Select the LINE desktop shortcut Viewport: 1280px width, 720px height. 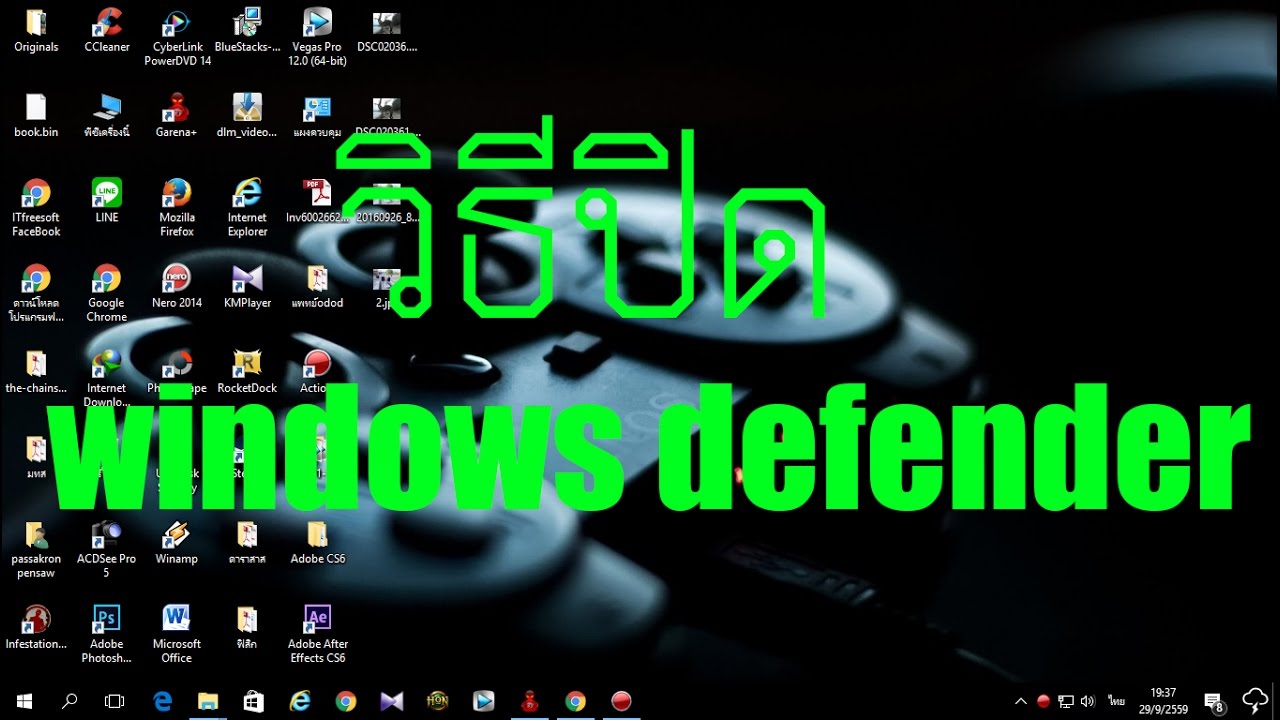pos(106,201)
